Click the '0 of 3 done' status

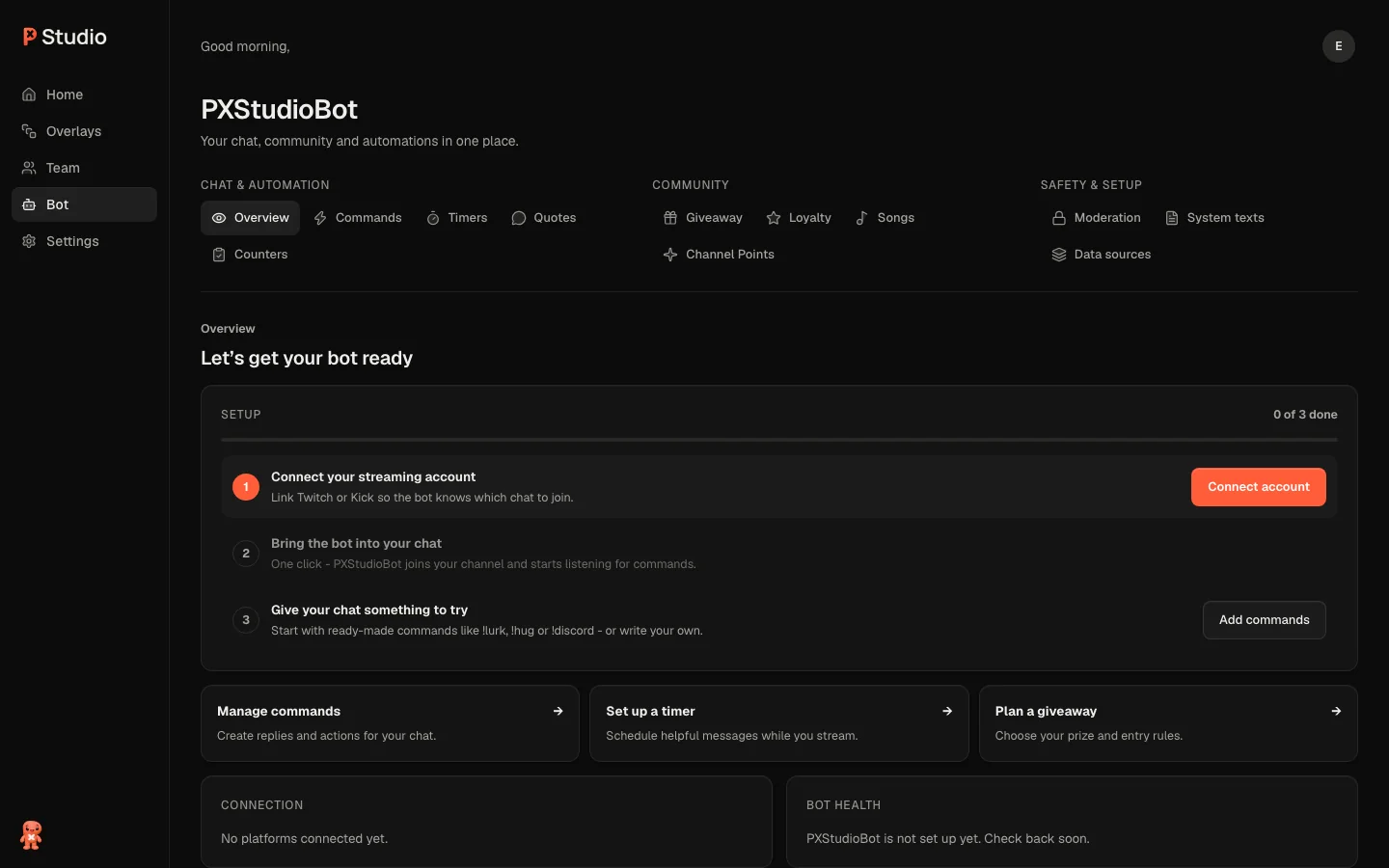click(1305, 415)
